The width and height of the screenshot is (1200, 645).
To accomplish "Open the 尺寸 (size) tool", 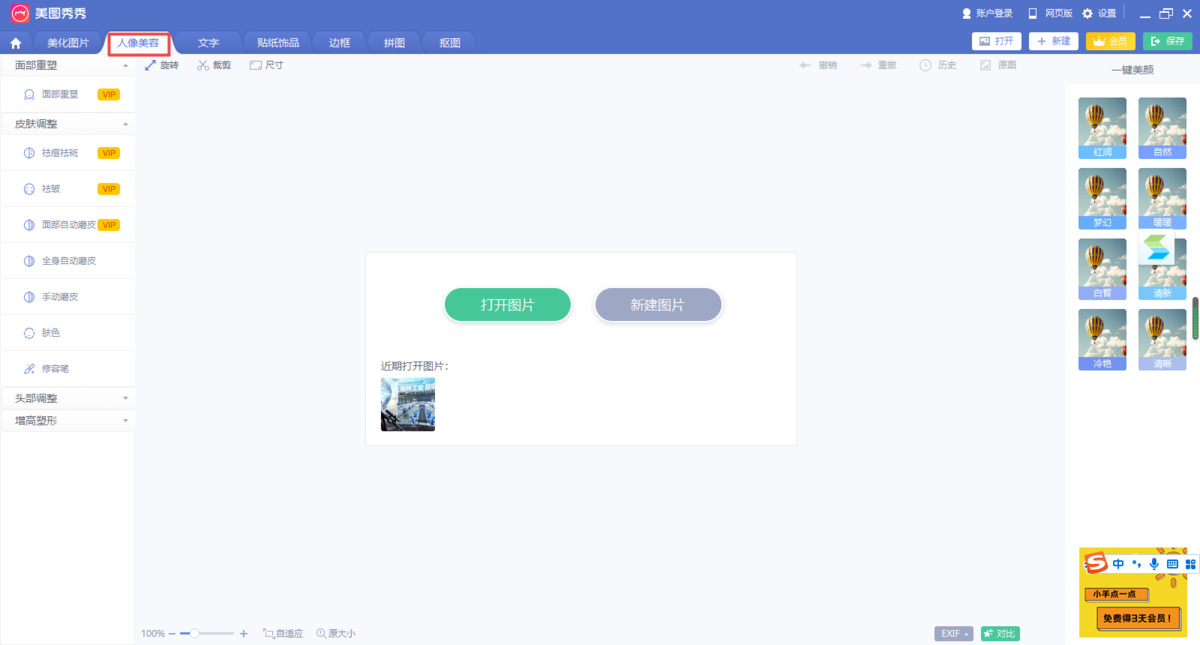I will 266,65.
